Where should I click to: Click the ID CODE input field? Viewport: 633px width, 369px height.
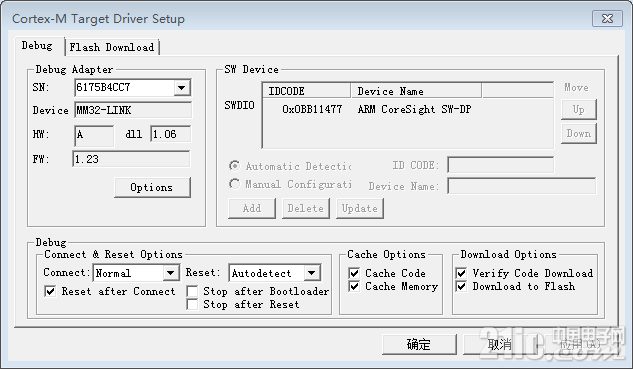pos(500,165)
